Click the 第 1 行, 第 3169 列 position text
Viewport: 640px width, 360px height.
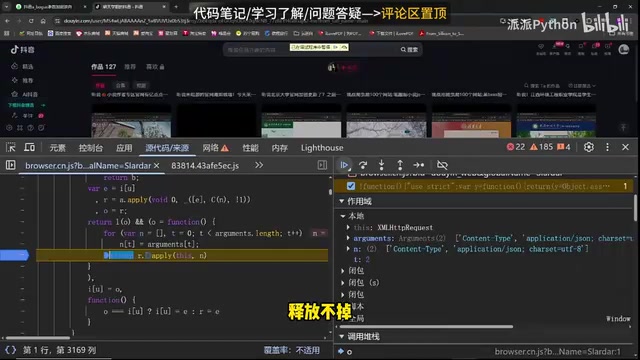60,350
